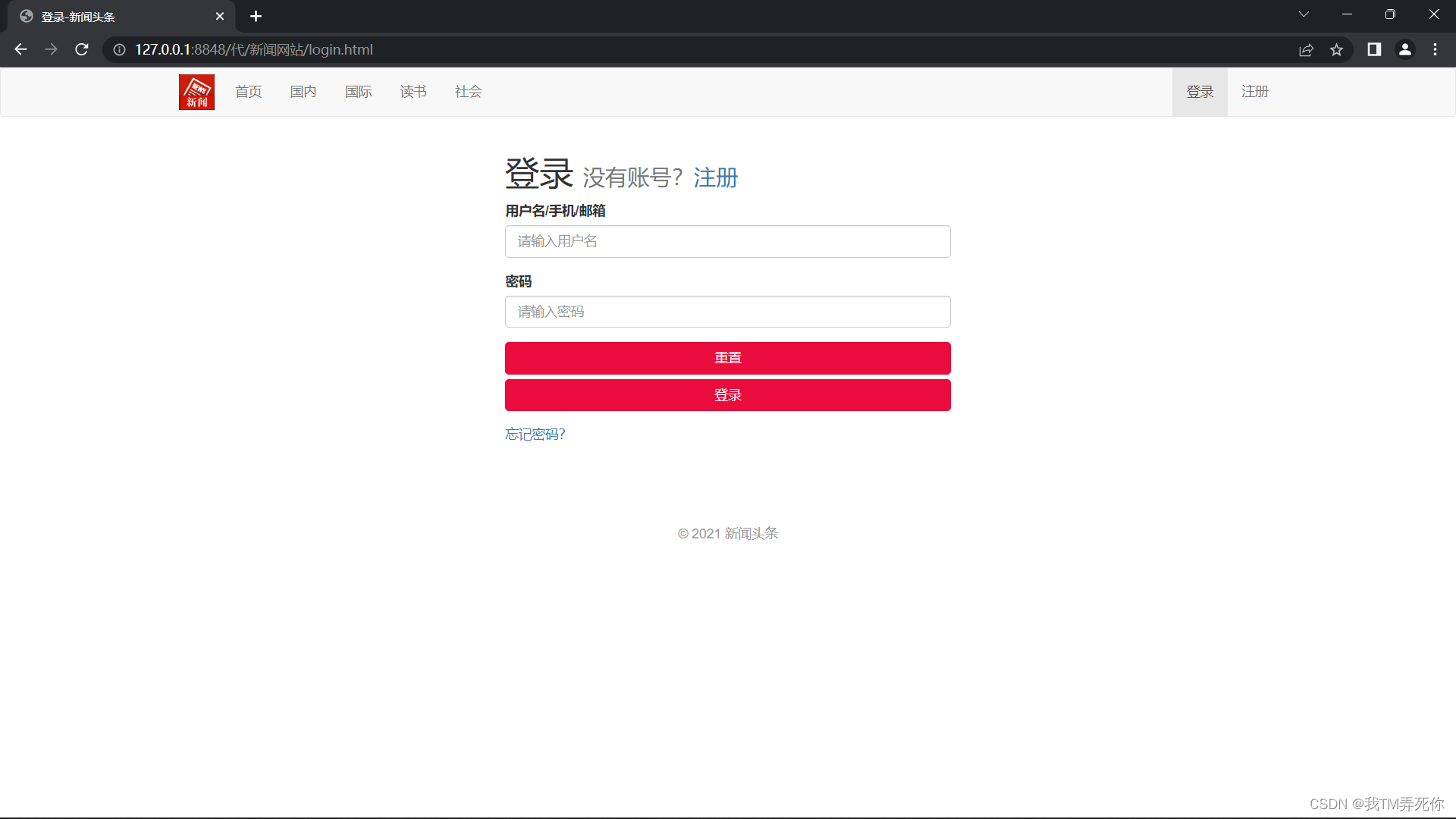This screenshot has width=1456, height=819.
Task: Submit the form with red 登录 button
Action: click(x=727, y=395)
